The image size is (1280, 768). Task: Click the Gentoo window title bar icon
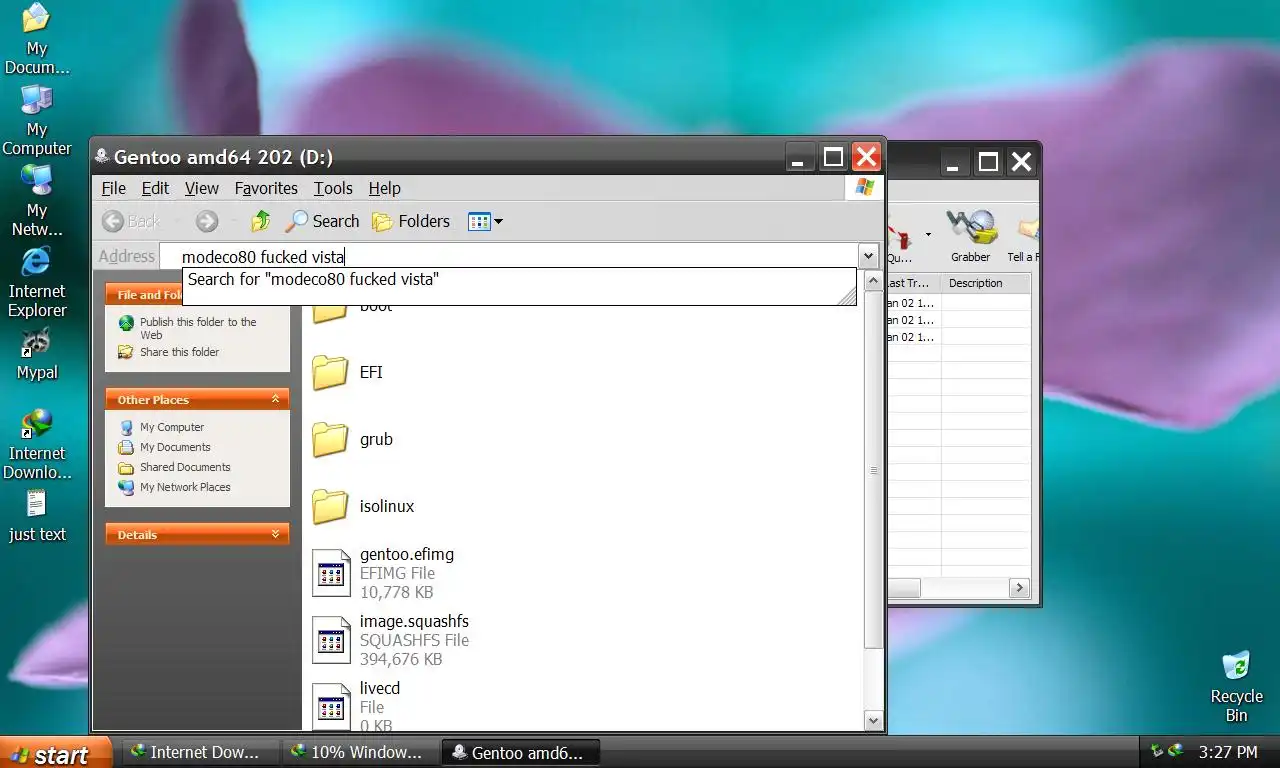[x=102, y=156]
